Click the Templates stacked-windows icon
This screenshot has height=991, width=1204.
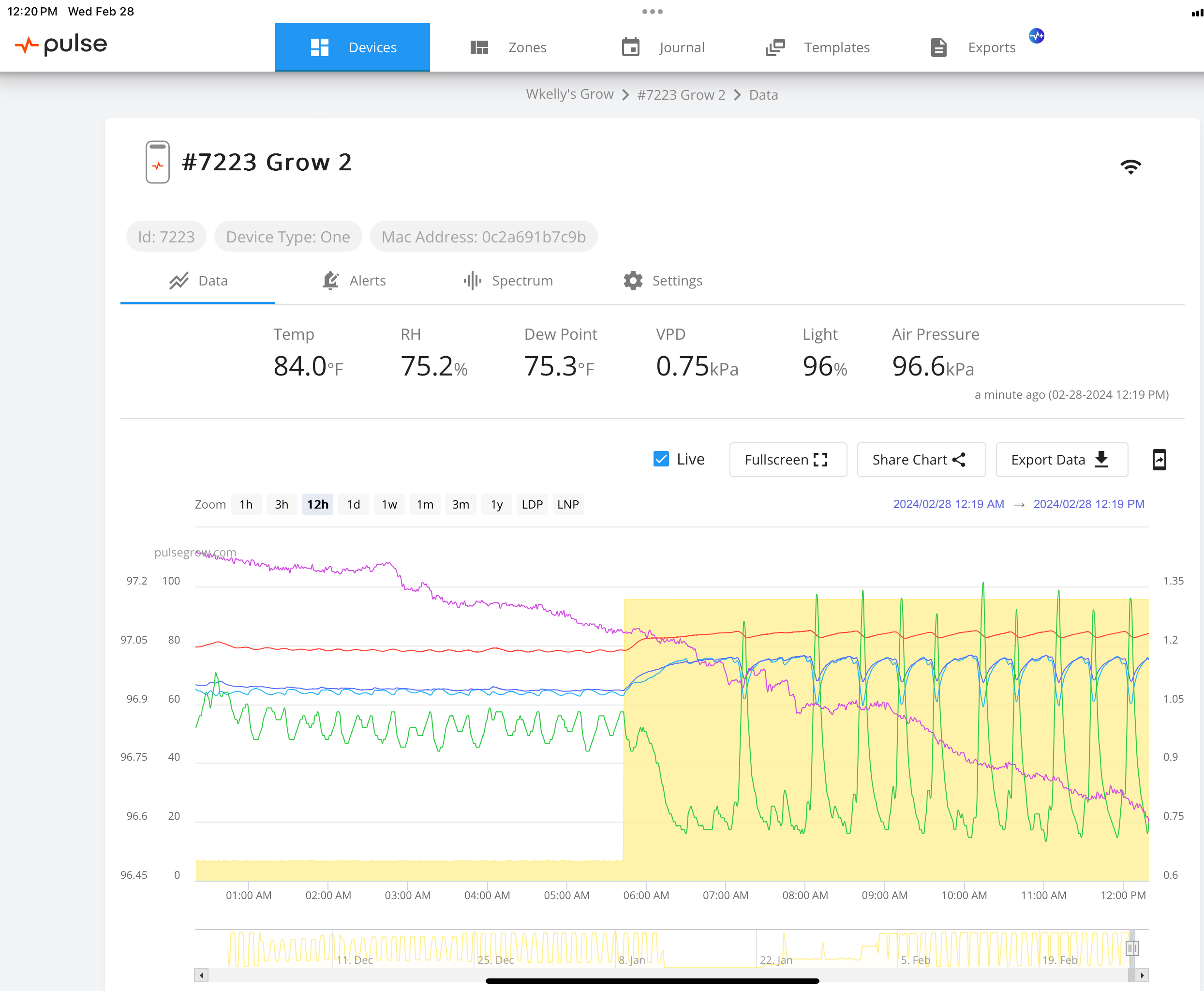775,47
